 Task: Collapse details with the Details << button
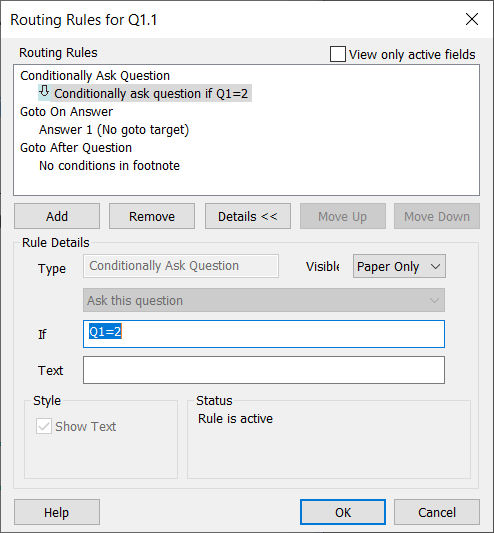(248, 216)
